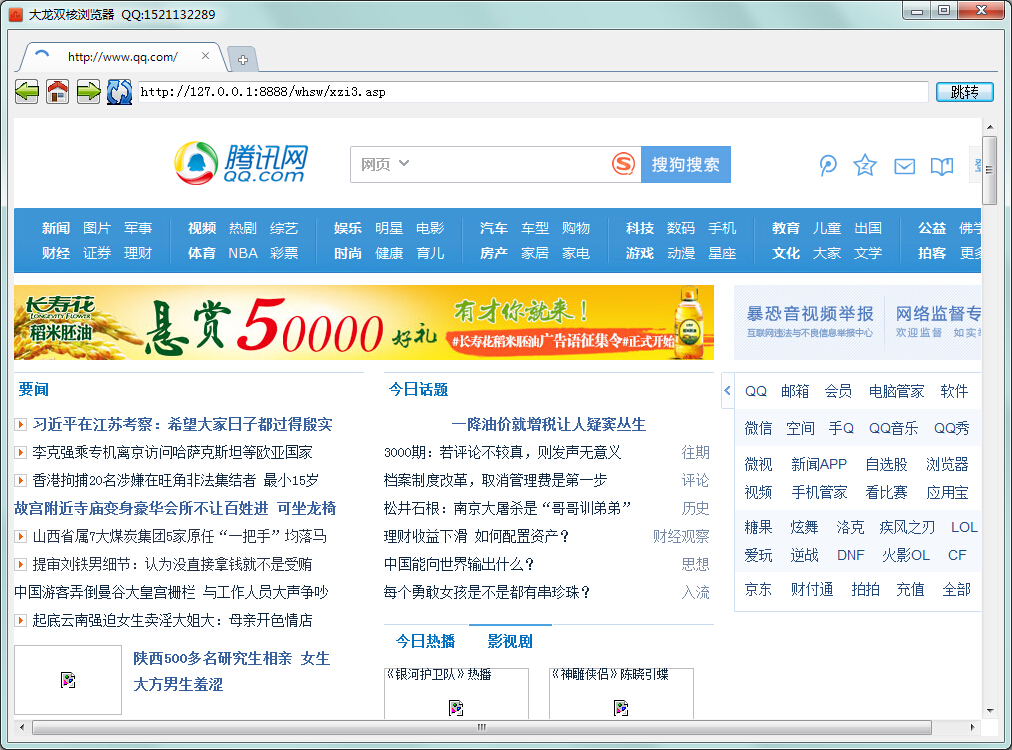This screenshot has height=750, width=1012.
Task: Click the Sogou search logo icon
Action: 623,164
